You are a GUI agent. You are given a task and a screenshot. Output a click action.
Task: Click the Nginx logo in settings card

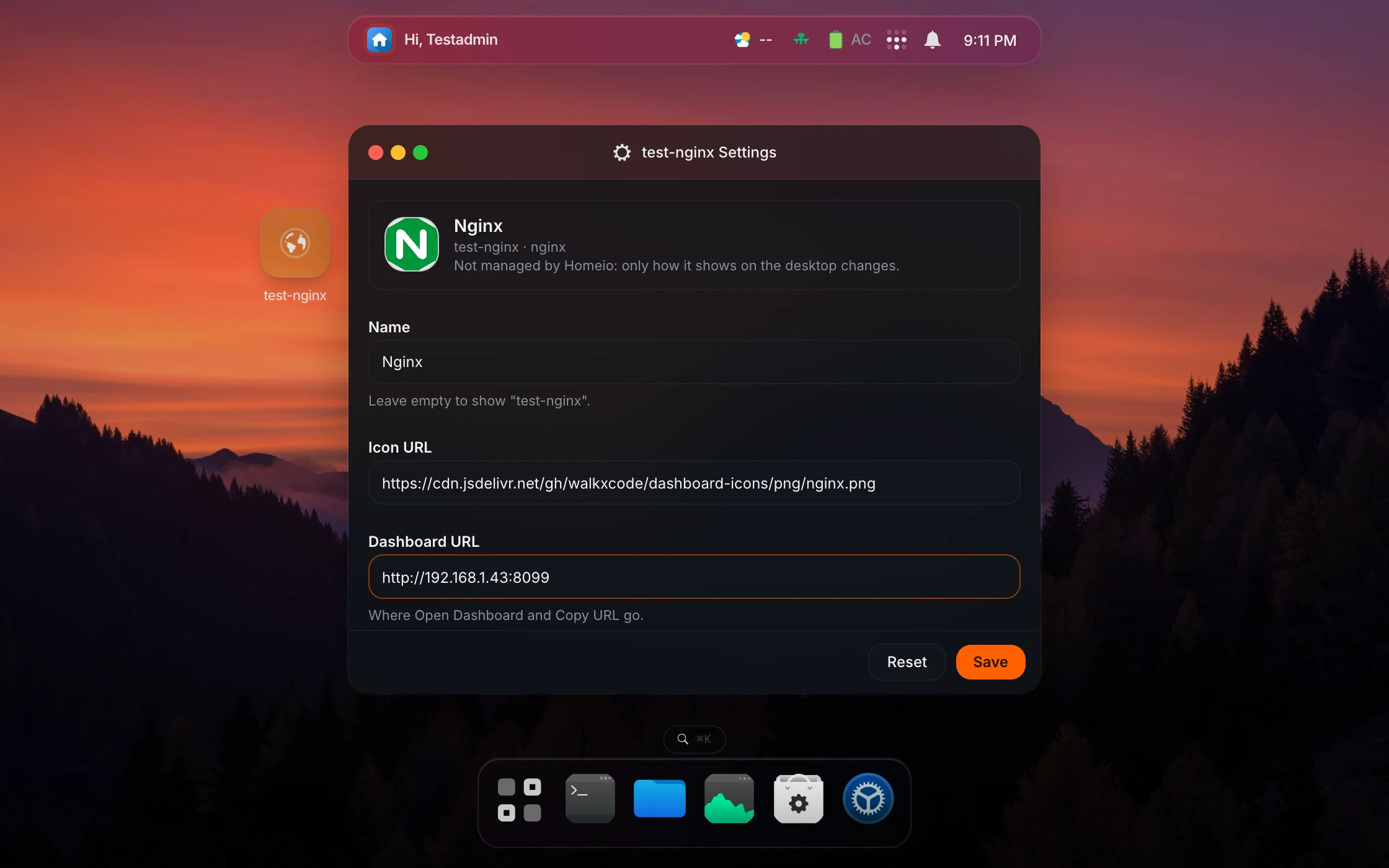click(412, 244)
